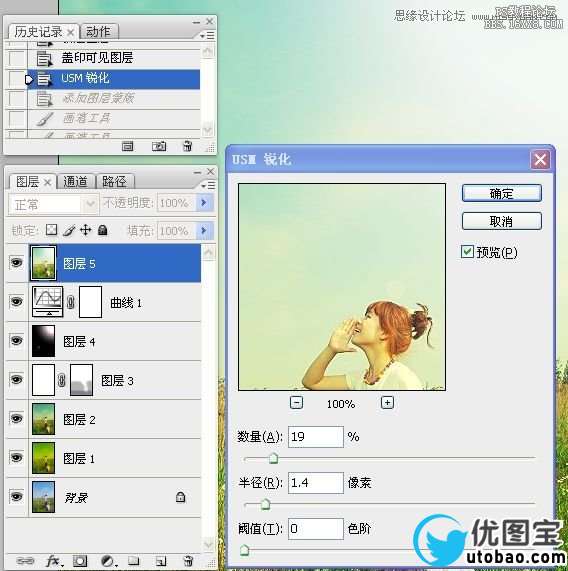Hide 背景 layer via eye icon
568x571 pixels.
click(16, 496)
